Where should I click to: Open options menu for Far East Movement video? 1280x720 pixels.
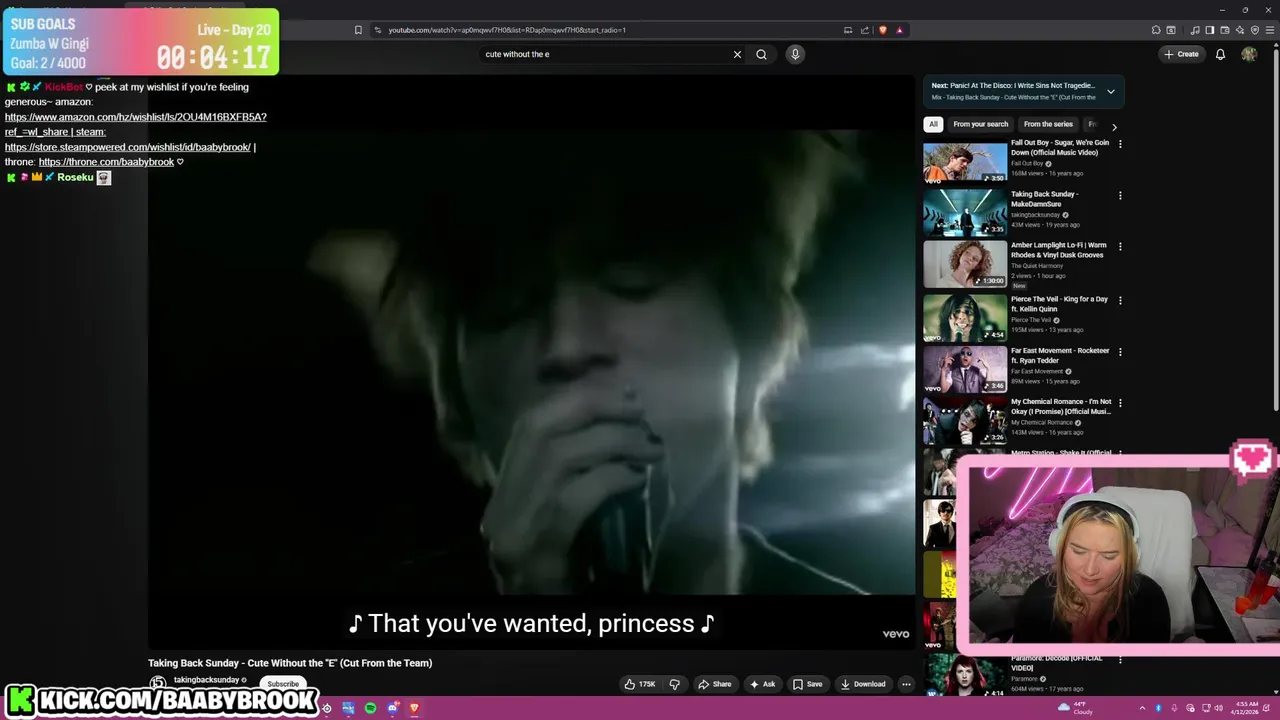(x=1120, y=351)
